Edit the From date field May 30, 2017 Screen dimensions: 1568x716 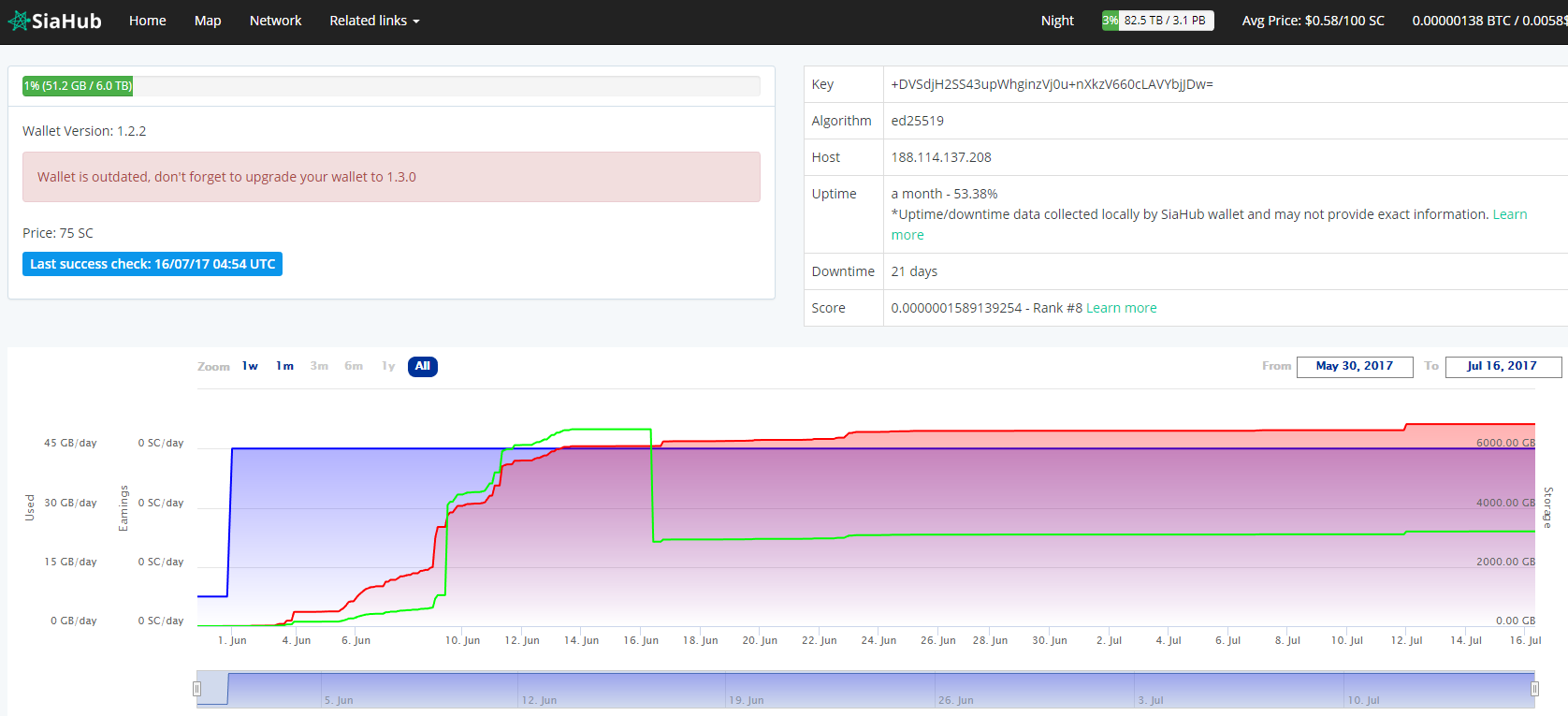click(1355, 366)
